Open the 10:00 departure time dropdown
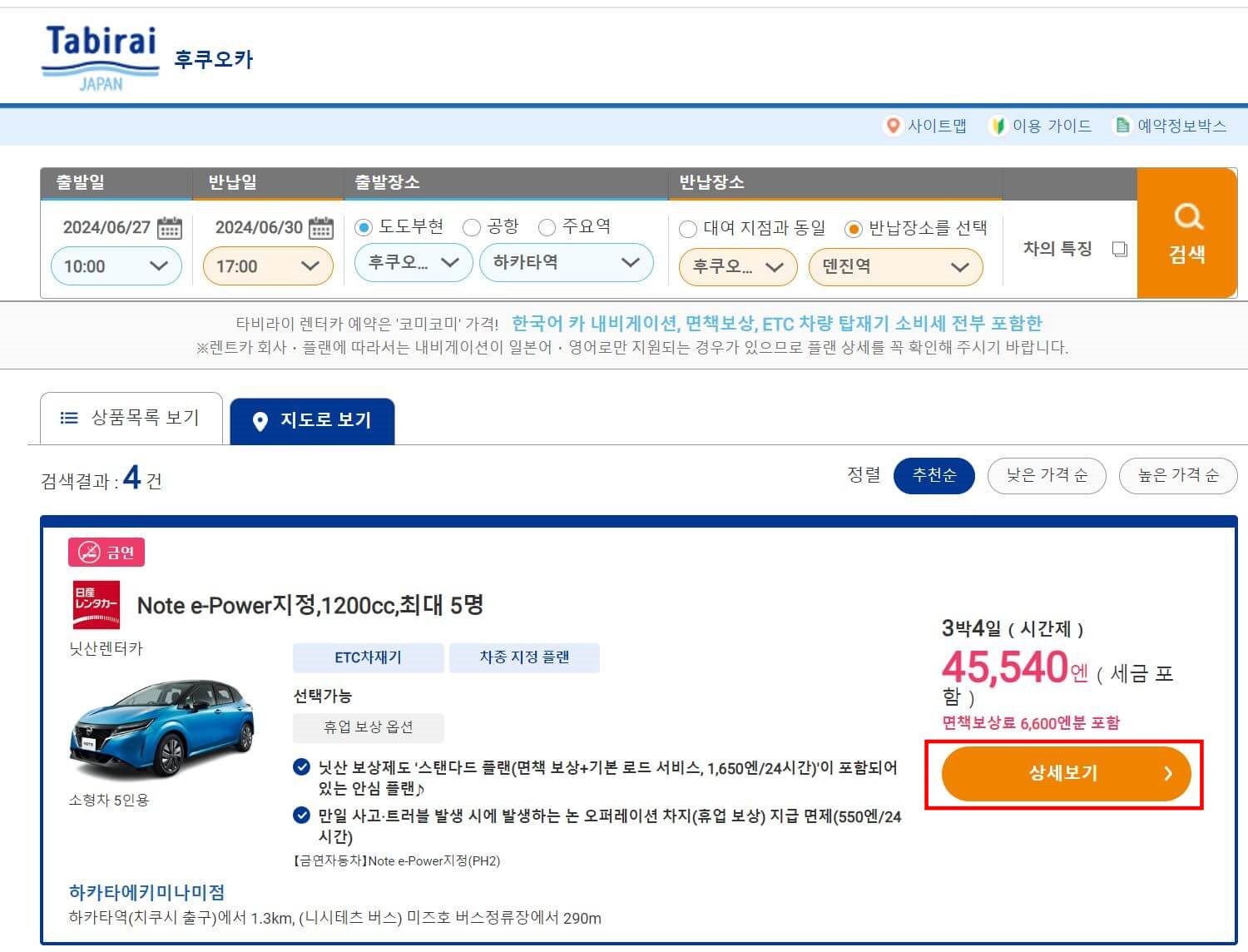This screenshot has height=952, width=1248. [x=116, y=266]
